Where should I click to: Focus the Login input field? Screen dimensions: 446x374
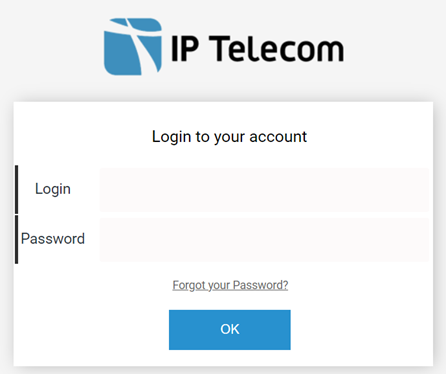point(264,190)
